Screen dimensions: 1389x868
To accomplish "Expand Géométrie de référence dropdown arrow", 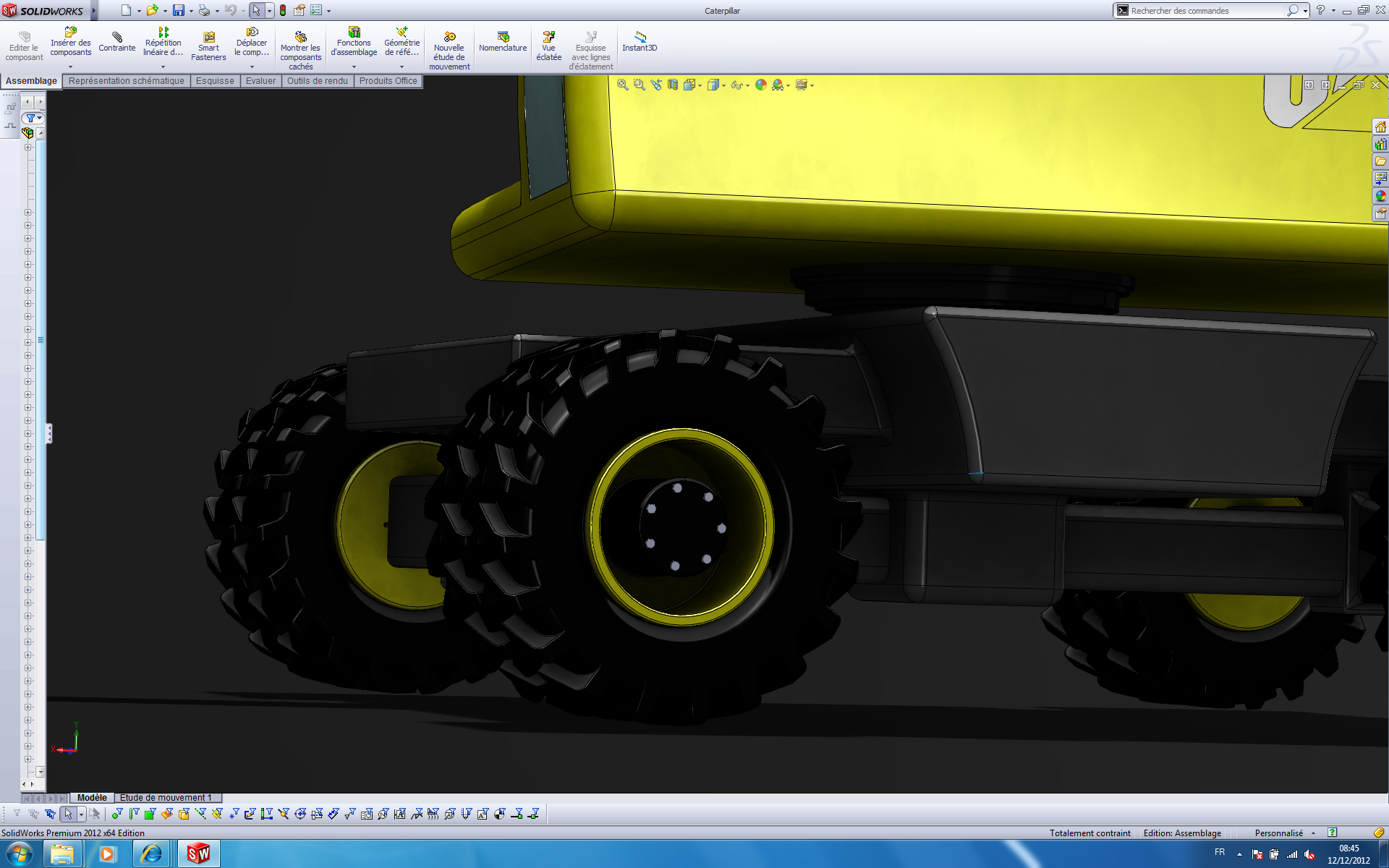I will point(402,67).
